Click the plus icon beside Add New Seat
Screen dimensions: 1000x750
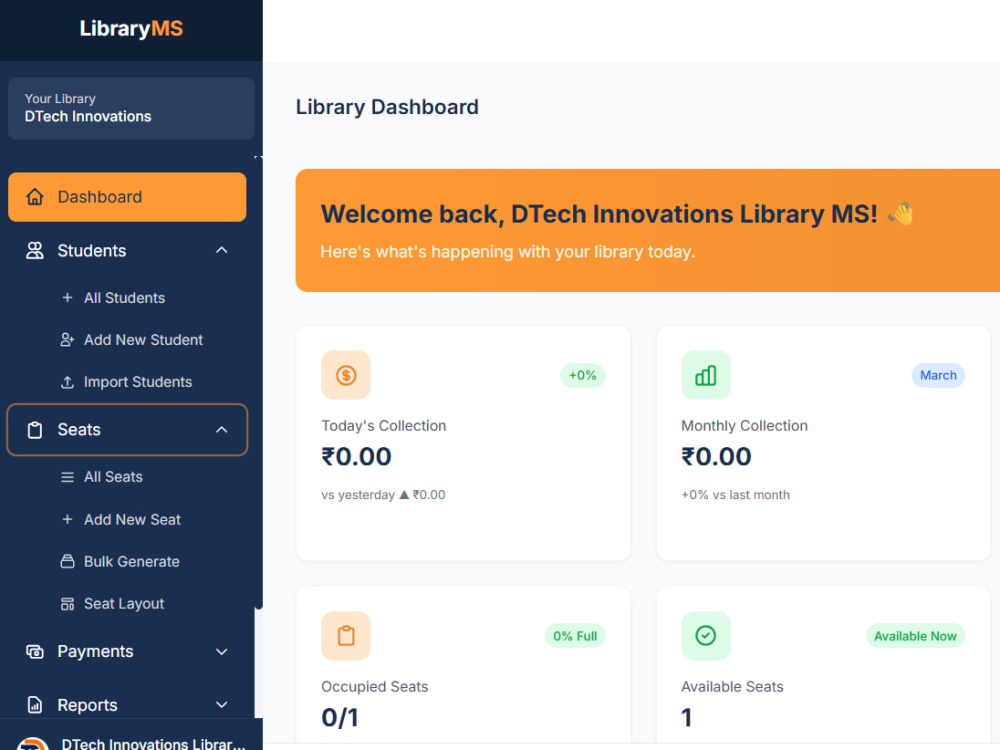click(x=67, y=520)
